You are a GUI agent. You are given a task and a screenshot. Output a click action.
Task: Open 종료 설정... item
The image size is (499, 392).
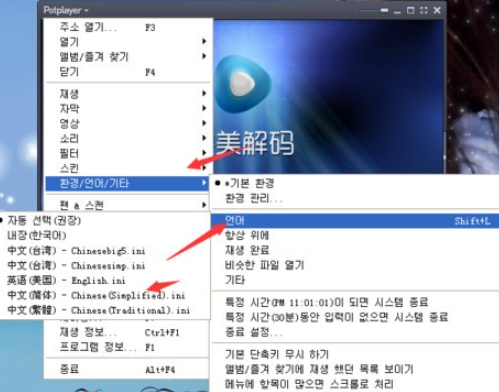point(355,332)
